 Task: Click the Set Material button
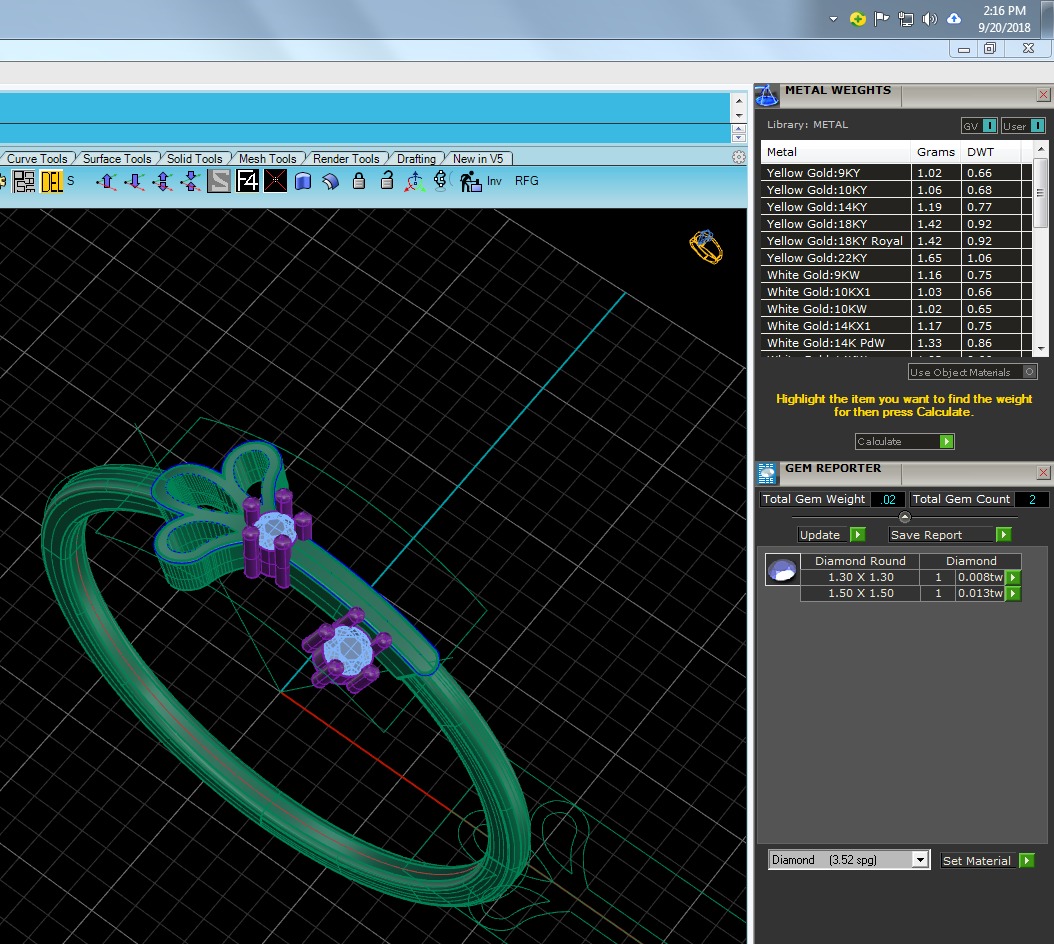(987, 861)
